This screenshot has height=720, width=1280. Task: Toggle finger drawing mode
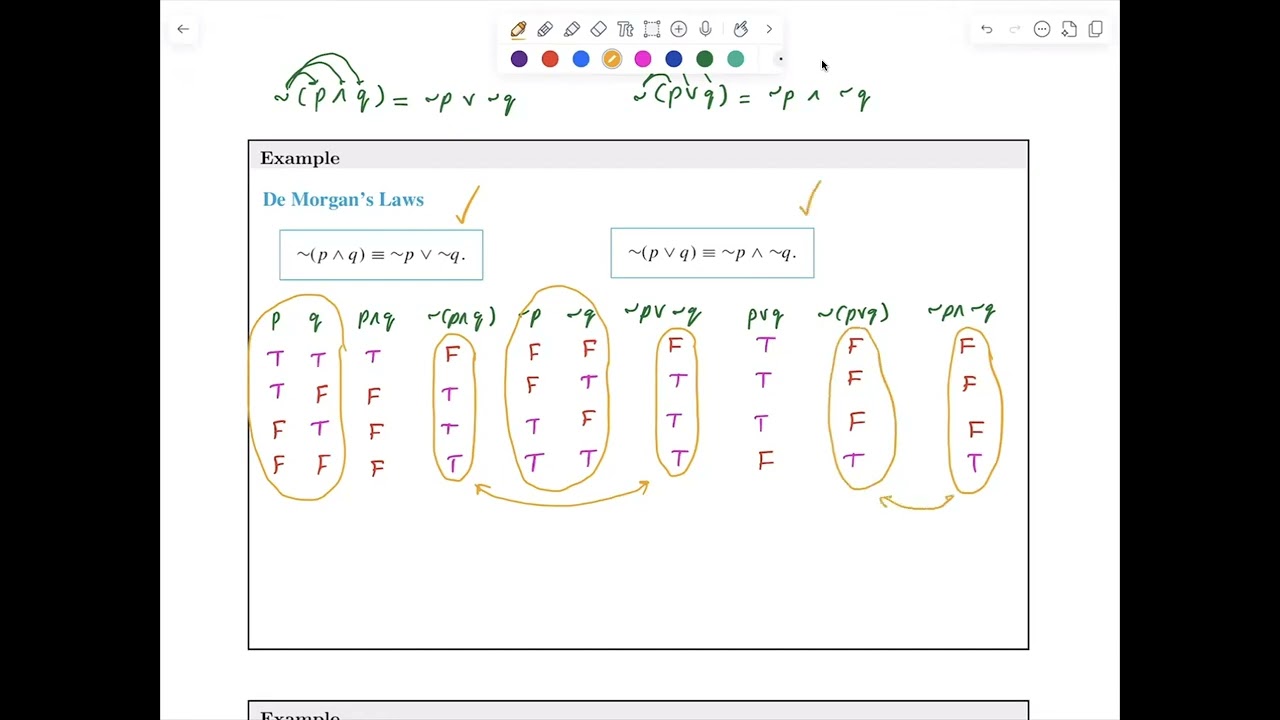[740, 29]
